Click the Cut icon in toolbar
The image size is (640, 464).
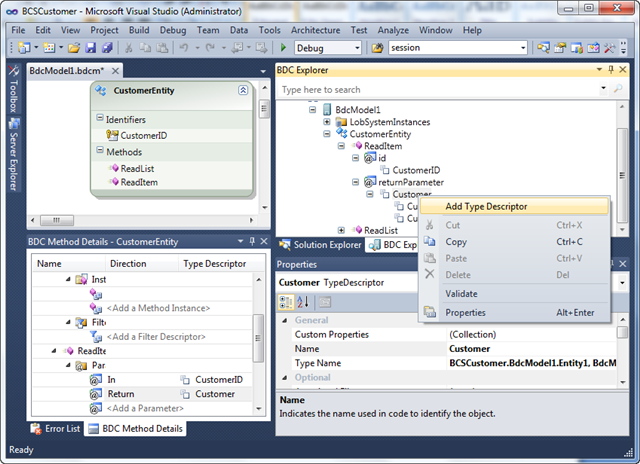[x=129, y=48]
